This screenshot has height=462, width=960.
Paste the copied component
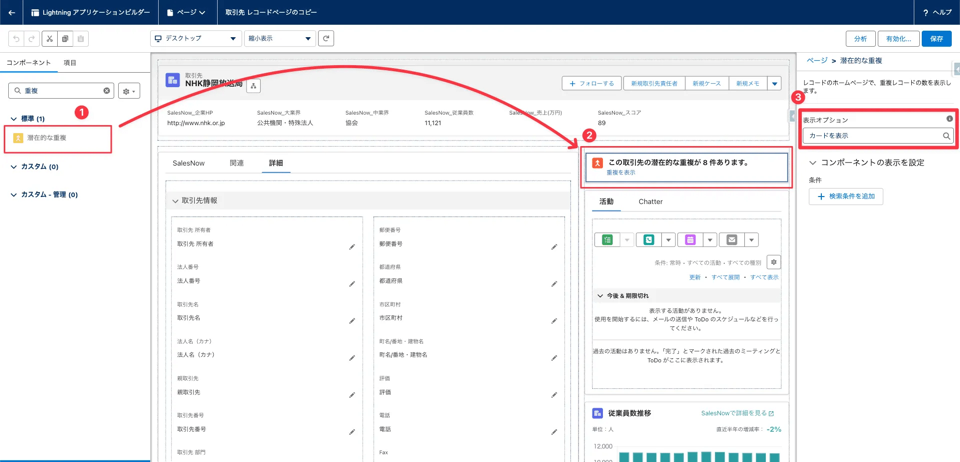pyautogui.click(x=80, y=39)
